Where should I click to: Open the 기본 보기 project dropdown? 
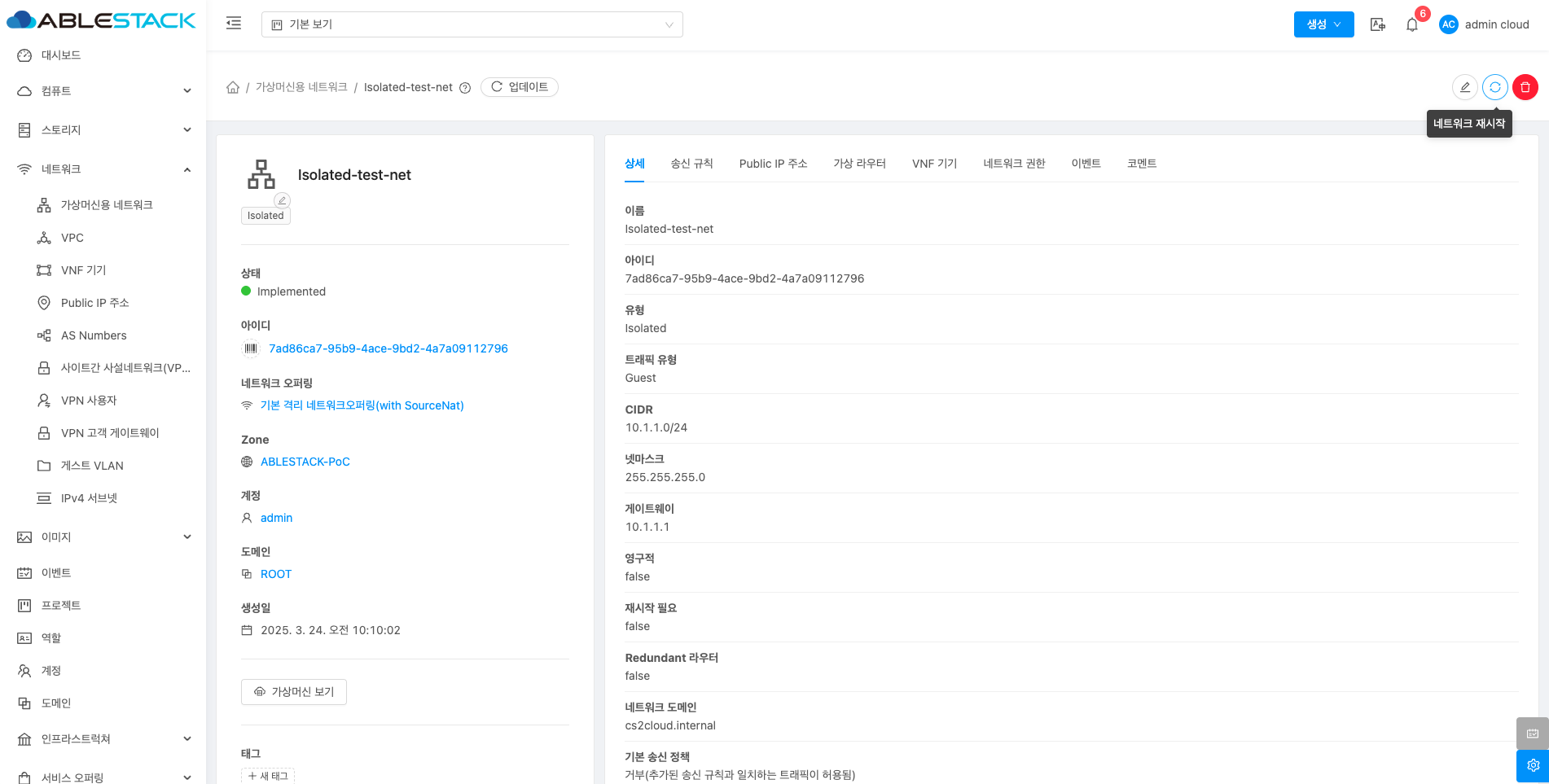472,24
